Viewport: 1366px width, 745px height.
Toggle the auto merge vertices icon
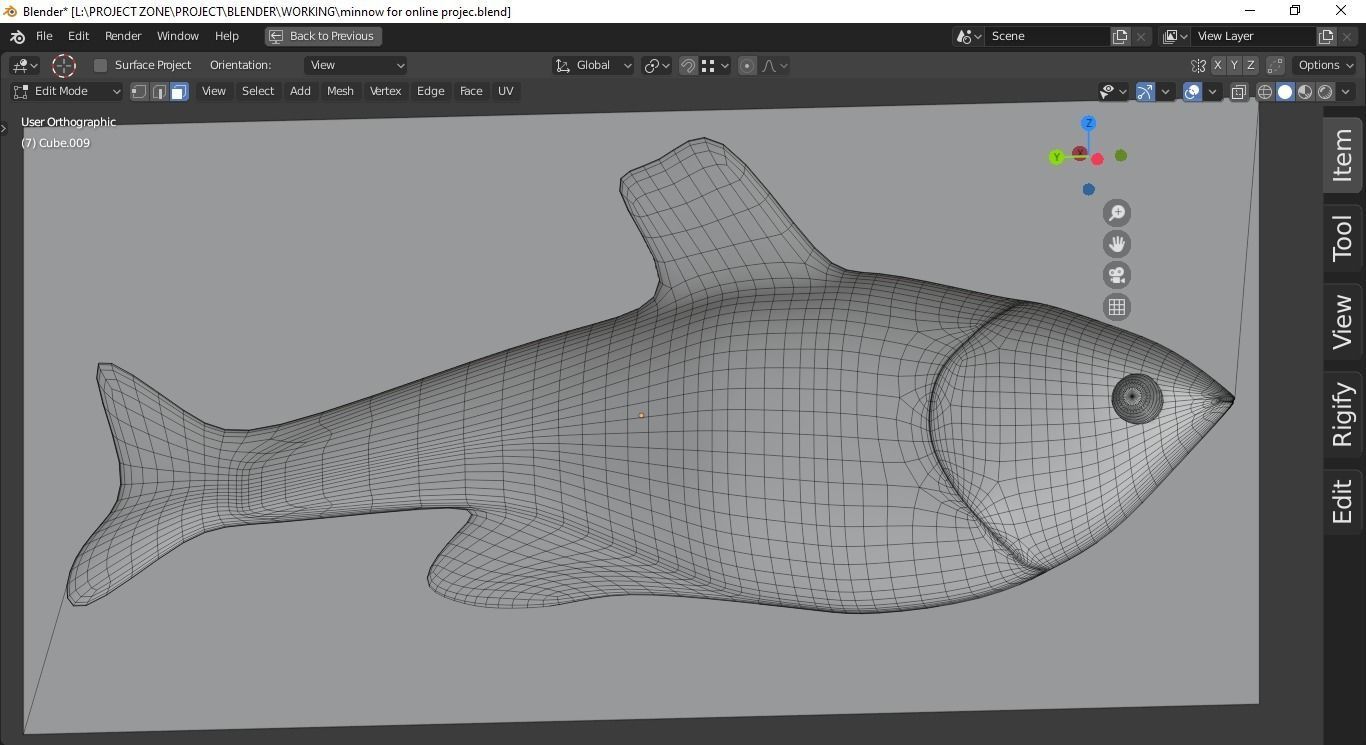1275,65
